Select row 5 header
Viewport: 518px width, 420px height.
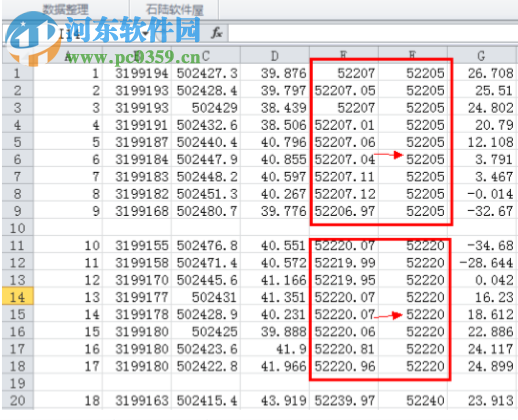pos(18,142)
